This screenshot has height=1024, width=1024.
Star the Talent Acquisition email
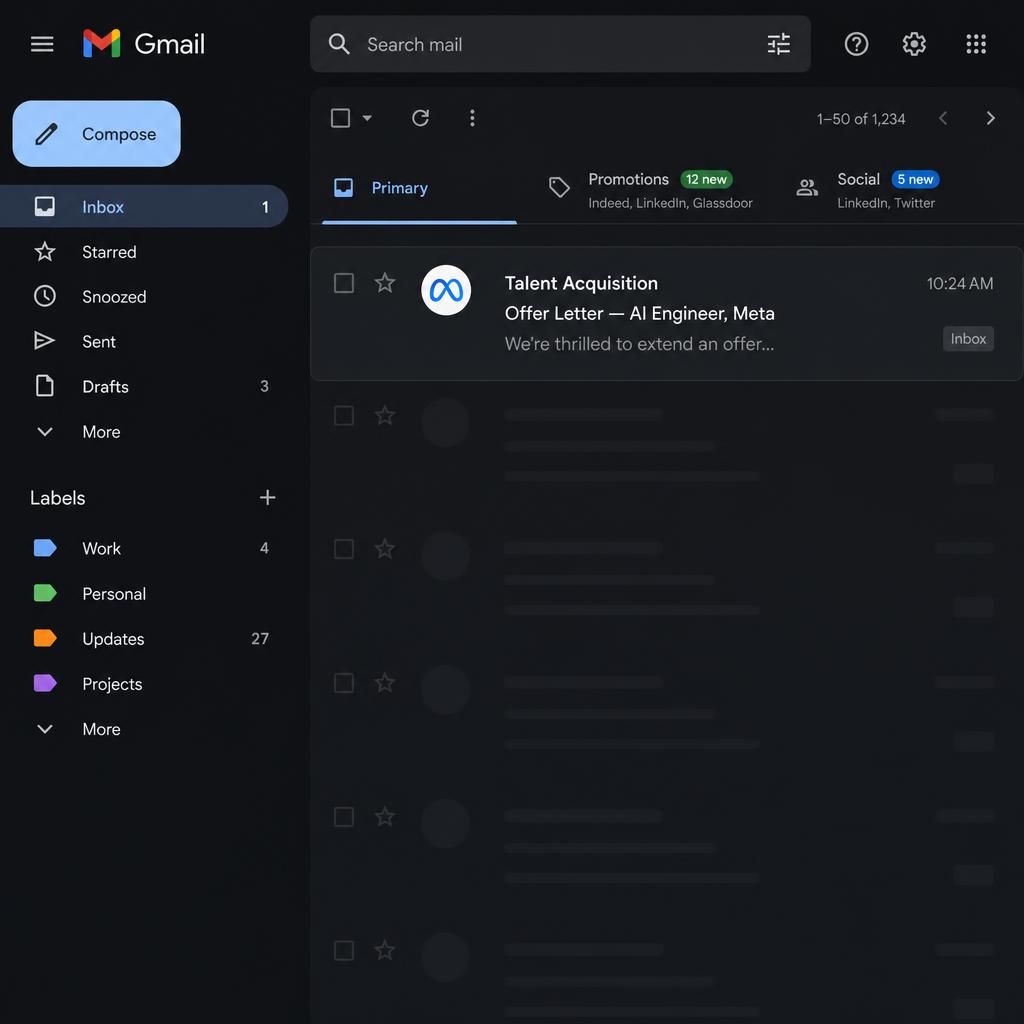385,283
